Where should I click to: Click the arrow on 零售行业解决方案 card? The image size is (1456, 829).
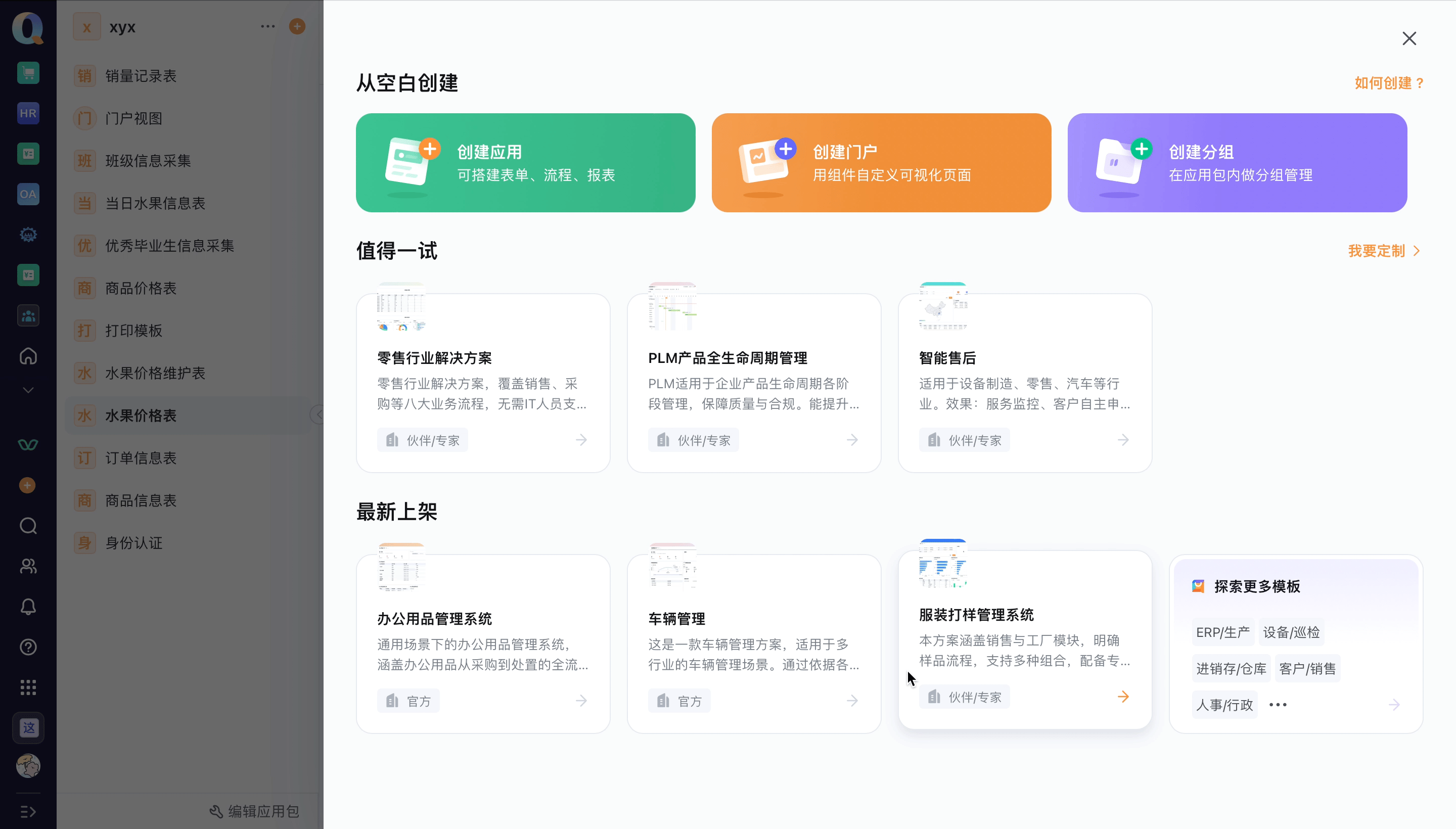coord(581,440)
